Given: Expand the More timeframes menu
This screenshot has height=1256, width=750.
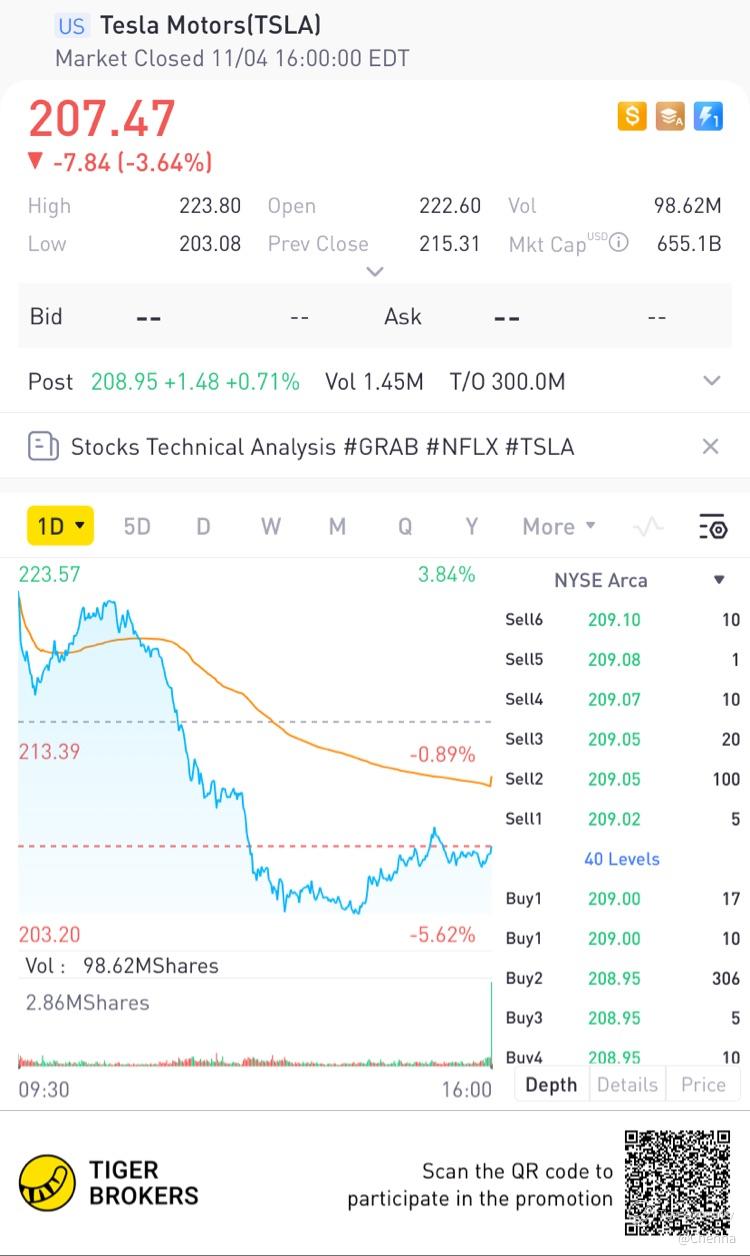Looking at the screenshot, I should 558,526.
